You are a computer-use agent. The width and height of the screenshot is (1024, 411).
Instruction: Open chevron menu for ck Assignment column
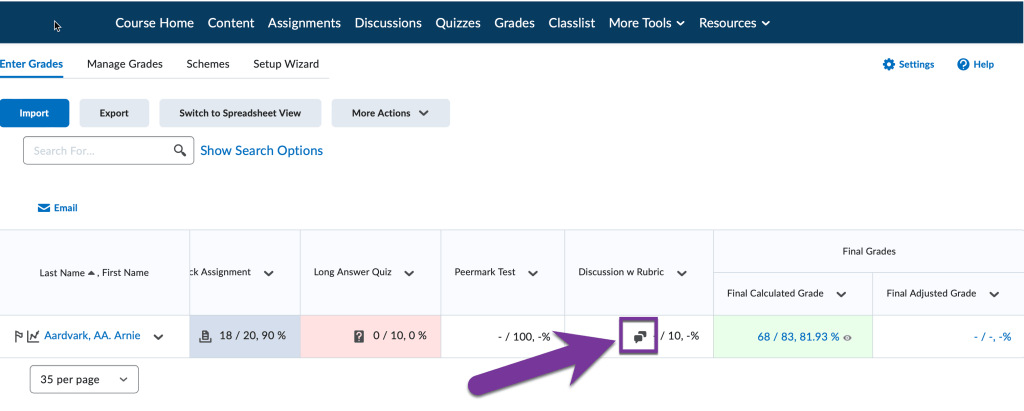pyautogui.click(x=268, y=274)
